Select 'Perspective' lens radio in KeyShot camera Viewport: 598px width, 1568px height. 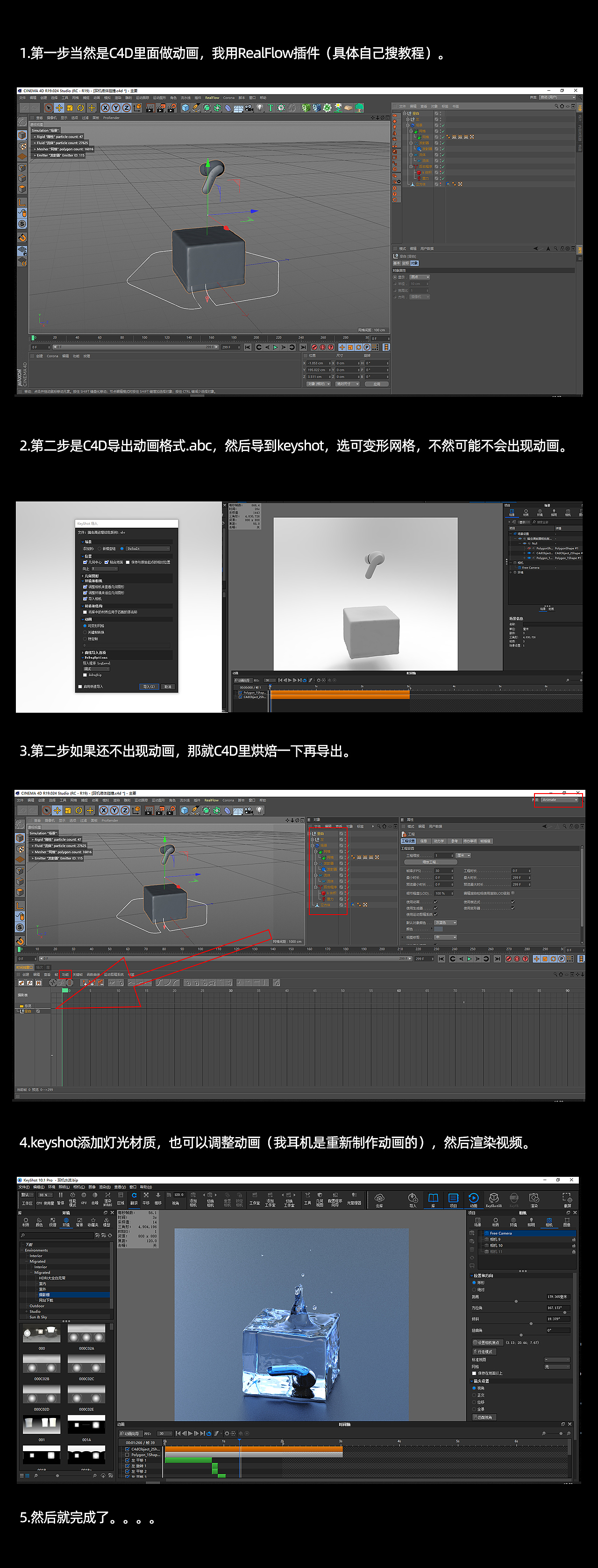coord(474,1389)
